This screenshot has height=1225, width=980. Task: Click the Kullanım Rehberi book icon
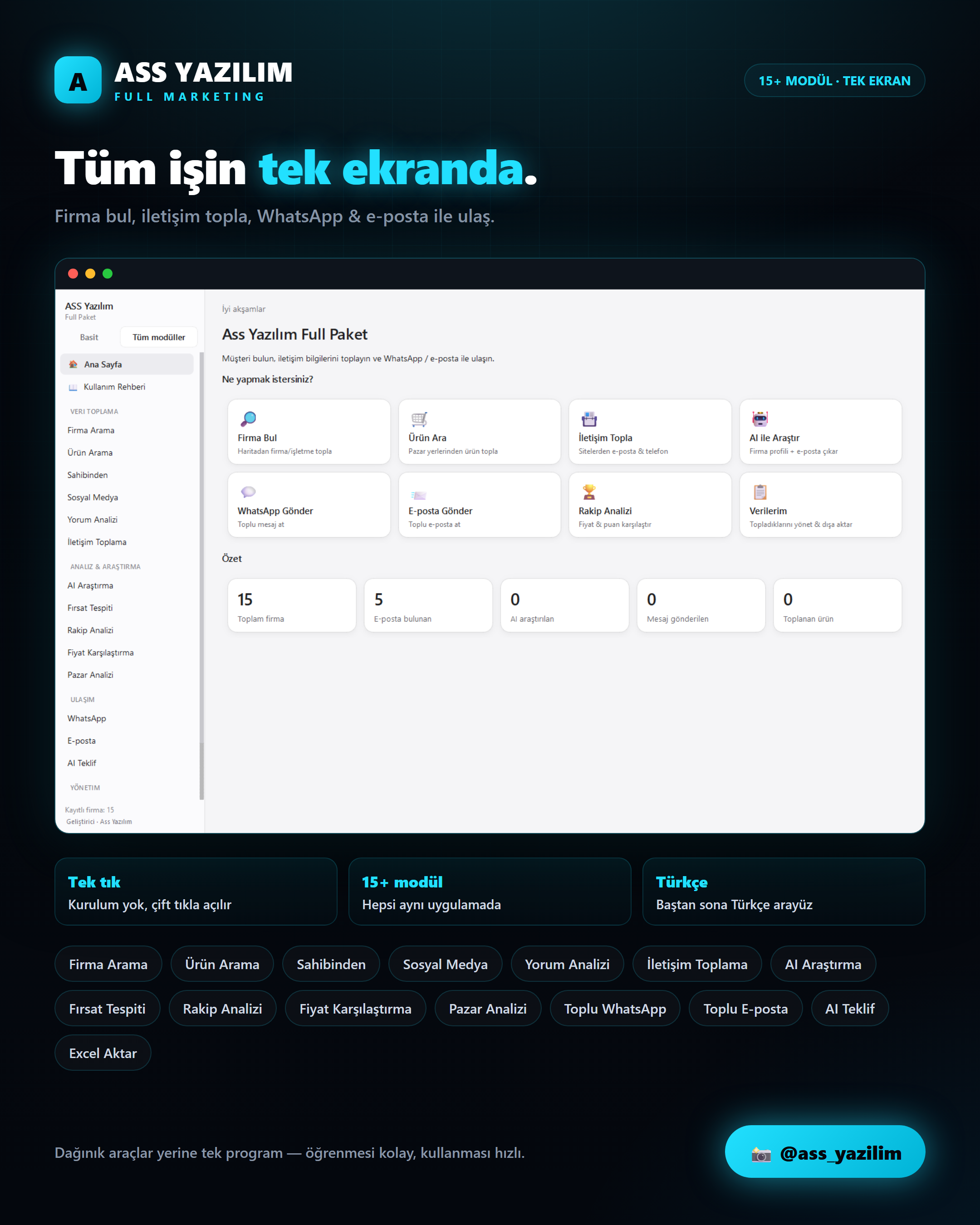73,387
